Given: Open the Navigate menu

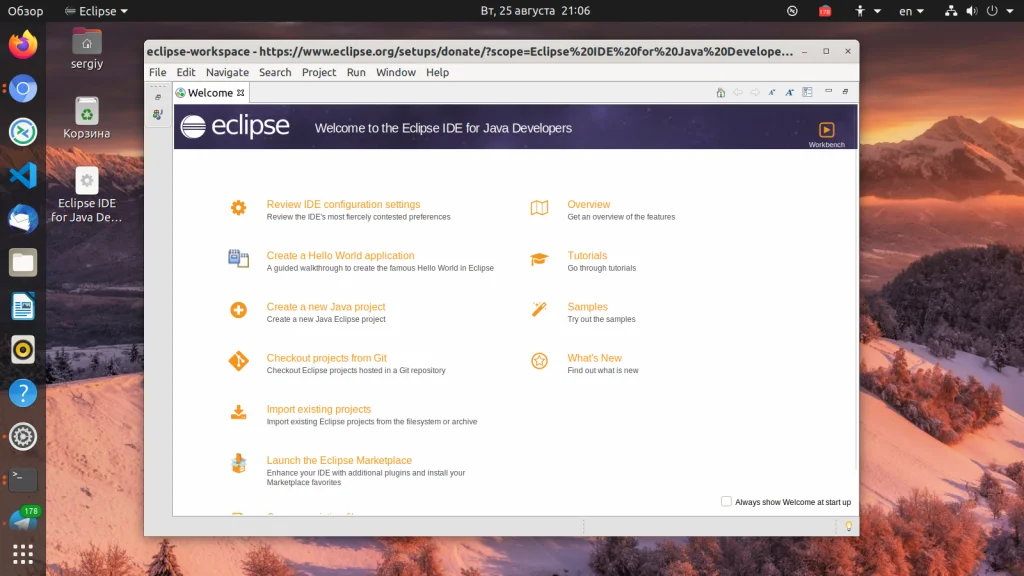Looking at the screenshot, I should click(x=227, y=72).
